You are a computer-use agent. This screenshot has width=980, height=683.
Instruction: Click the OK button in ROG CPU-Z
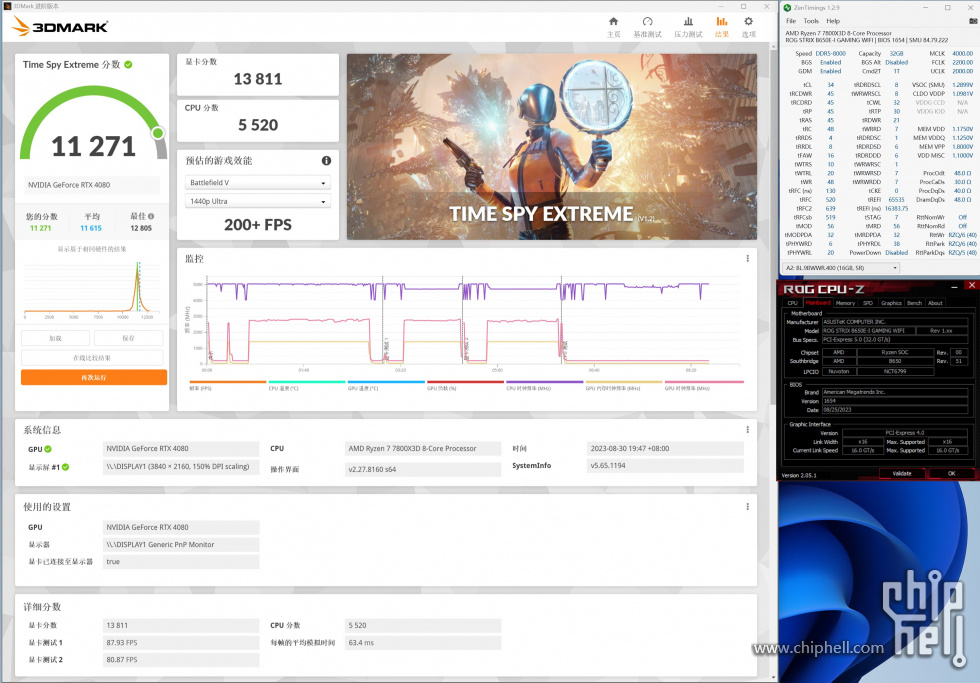pyautogui.click(x=951, y=473)
